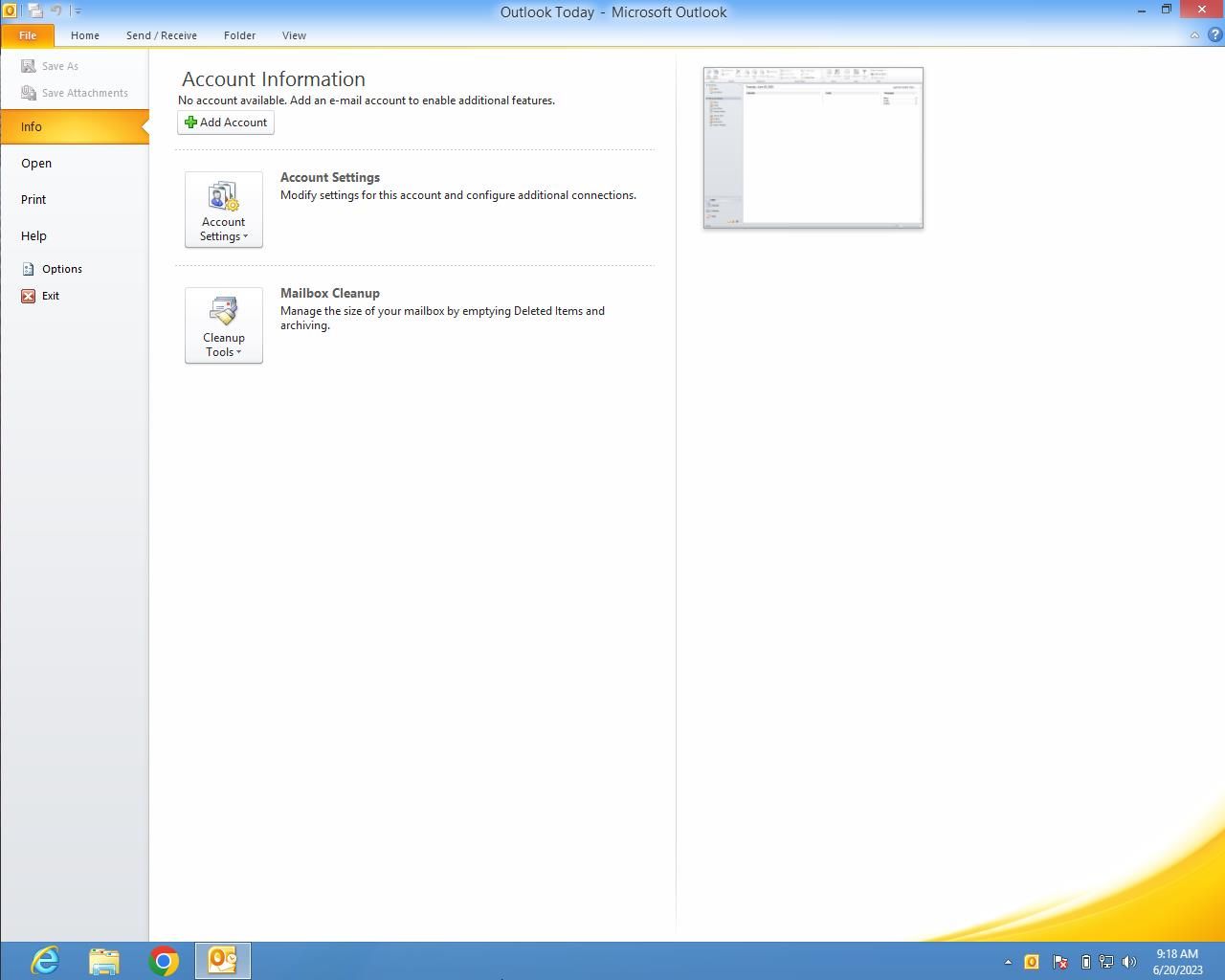The height and width of the screenshot is (980, 1225).
Task: Select Open in the Backstage sidebar
Action: tap(36, 163)
